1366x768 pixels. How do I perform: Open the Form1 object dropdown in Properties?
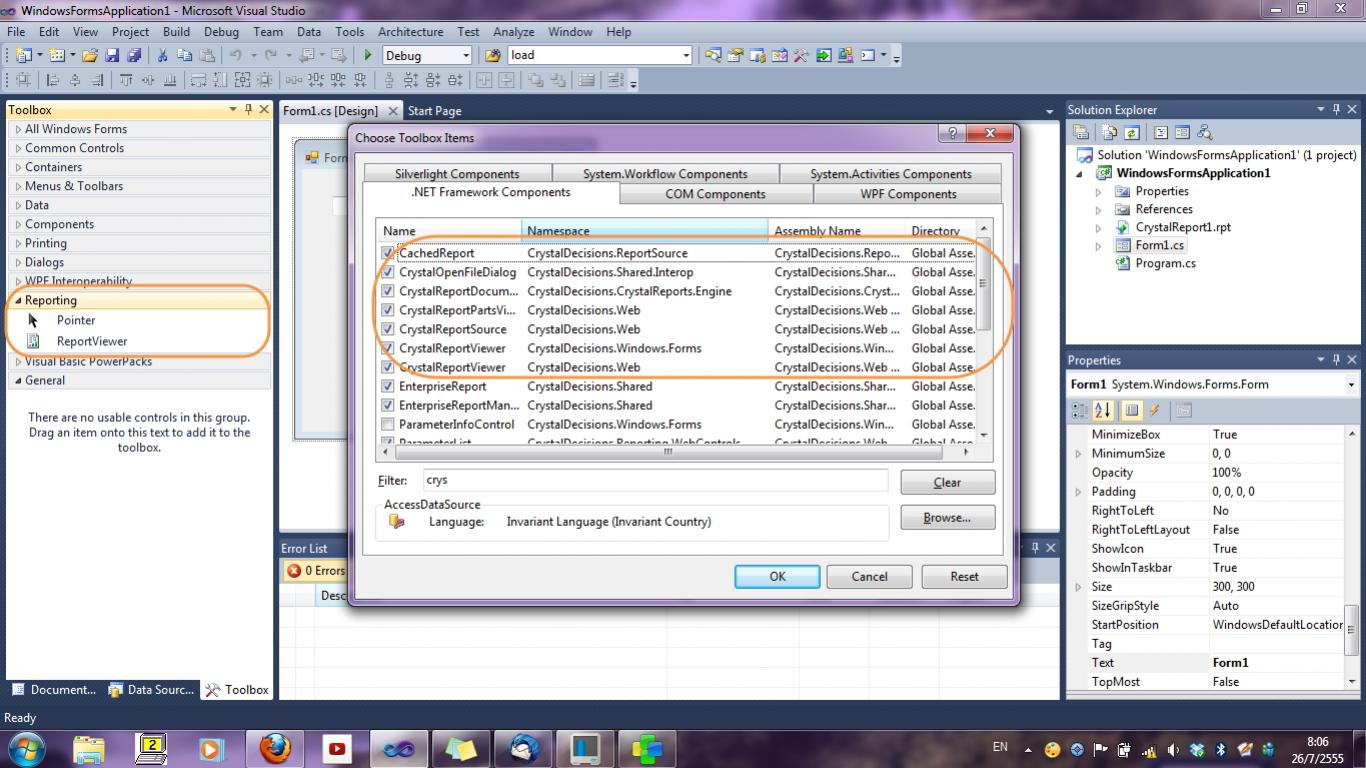pyautogui.click(x=1351, y=384)
